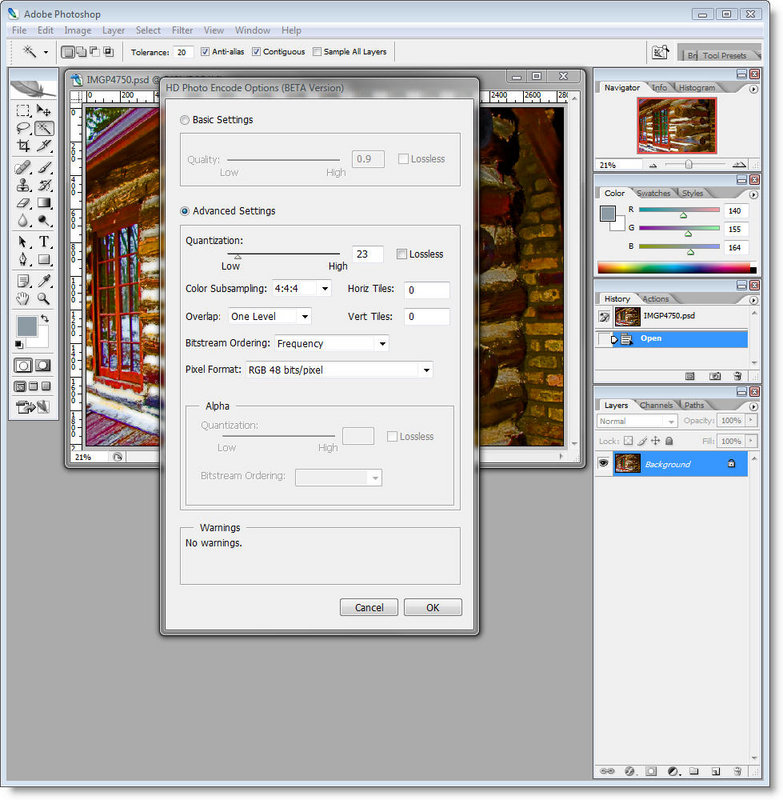Open the File menu
Screen dimensions: 783x800
(x=19, y=30)
